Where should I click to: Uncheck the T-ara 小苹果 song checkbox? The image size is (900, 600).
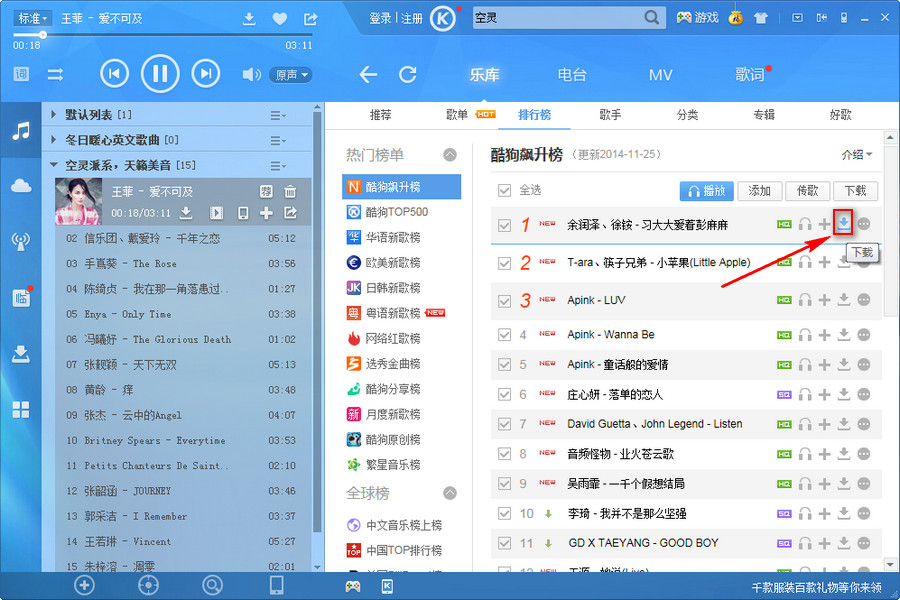tap(505, 263)
